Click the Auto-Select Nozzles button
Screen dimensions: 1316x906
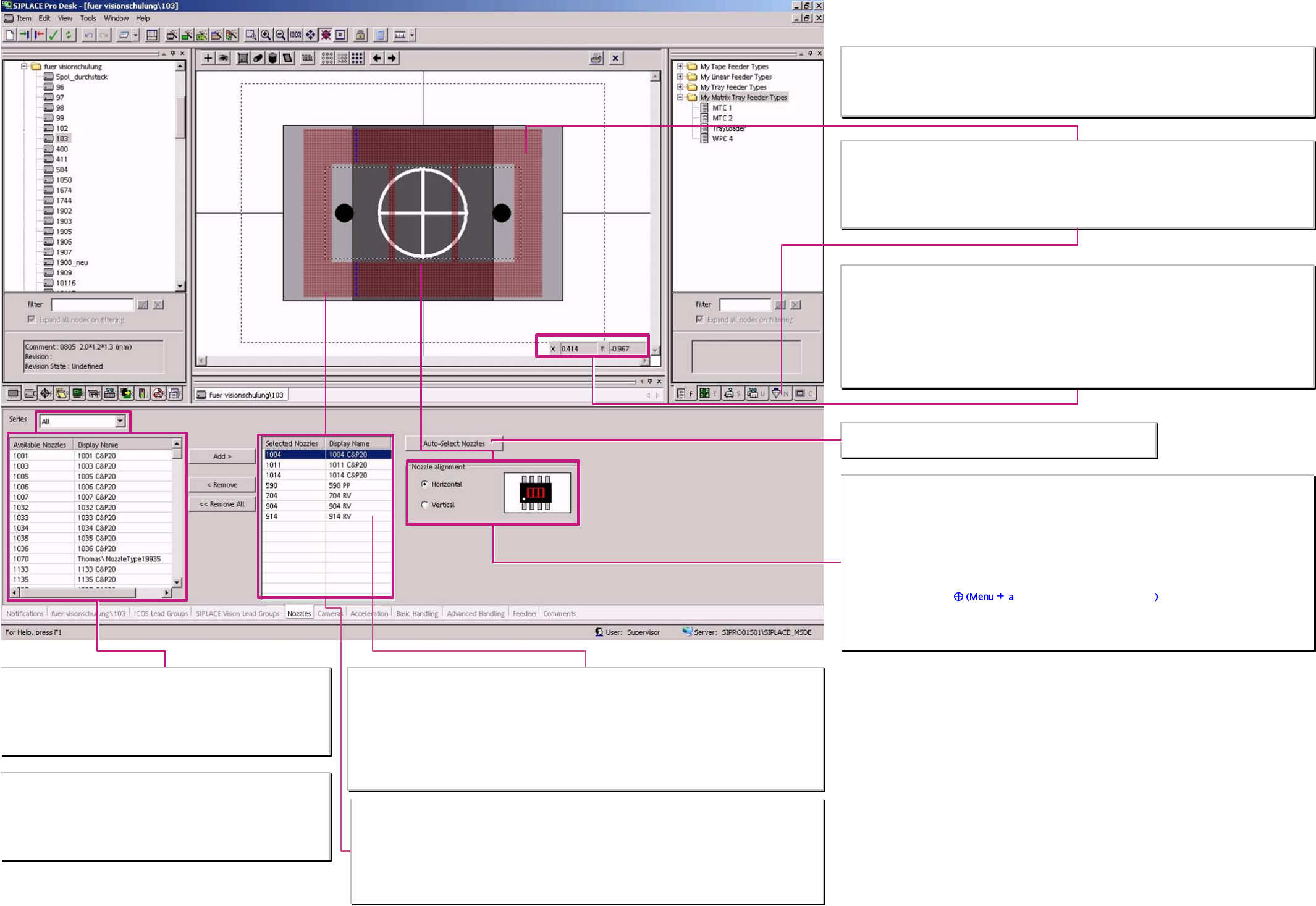[x=453, y=443]
